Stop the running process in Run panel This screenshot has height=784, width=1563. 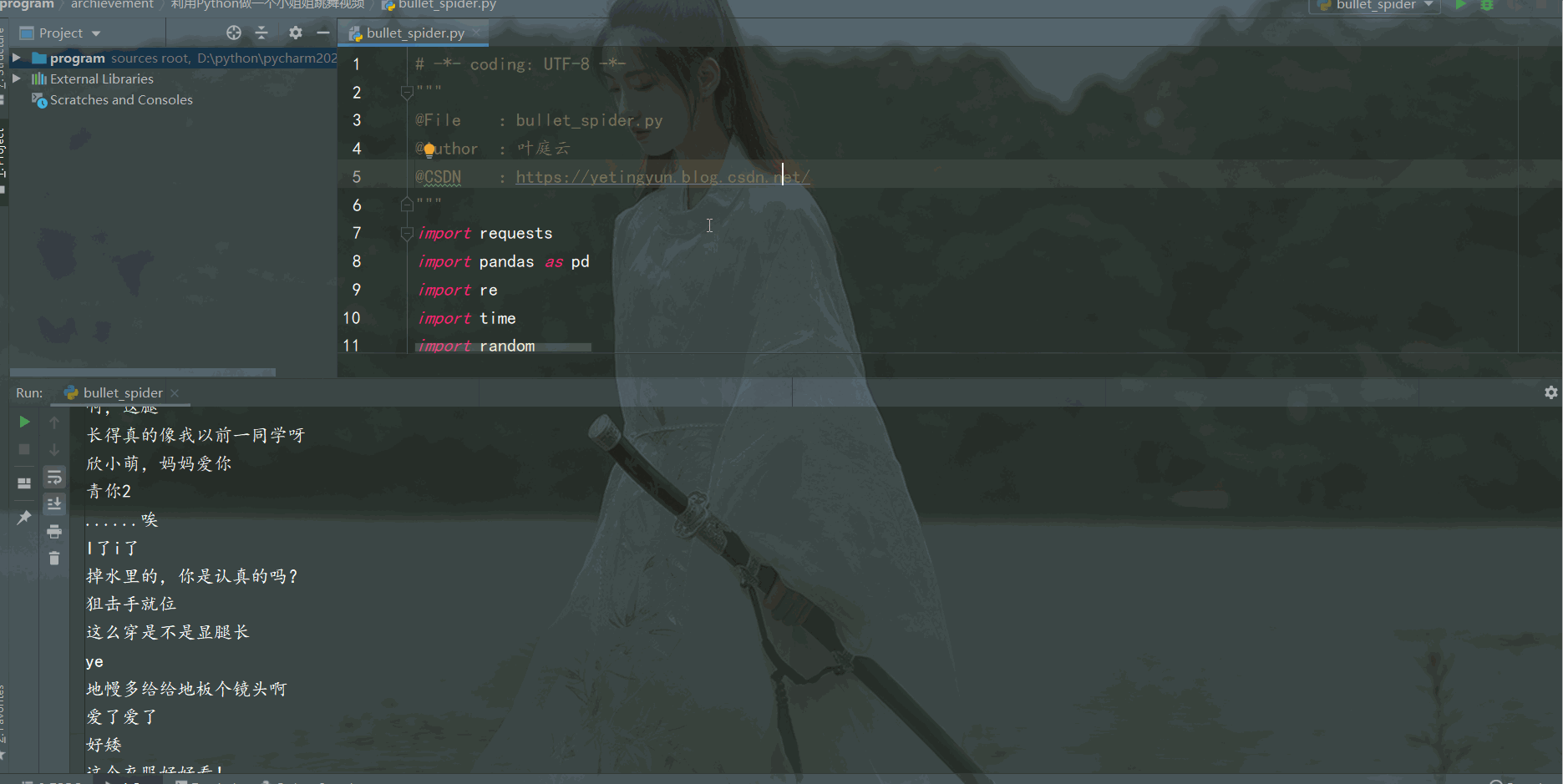point(24,449)
